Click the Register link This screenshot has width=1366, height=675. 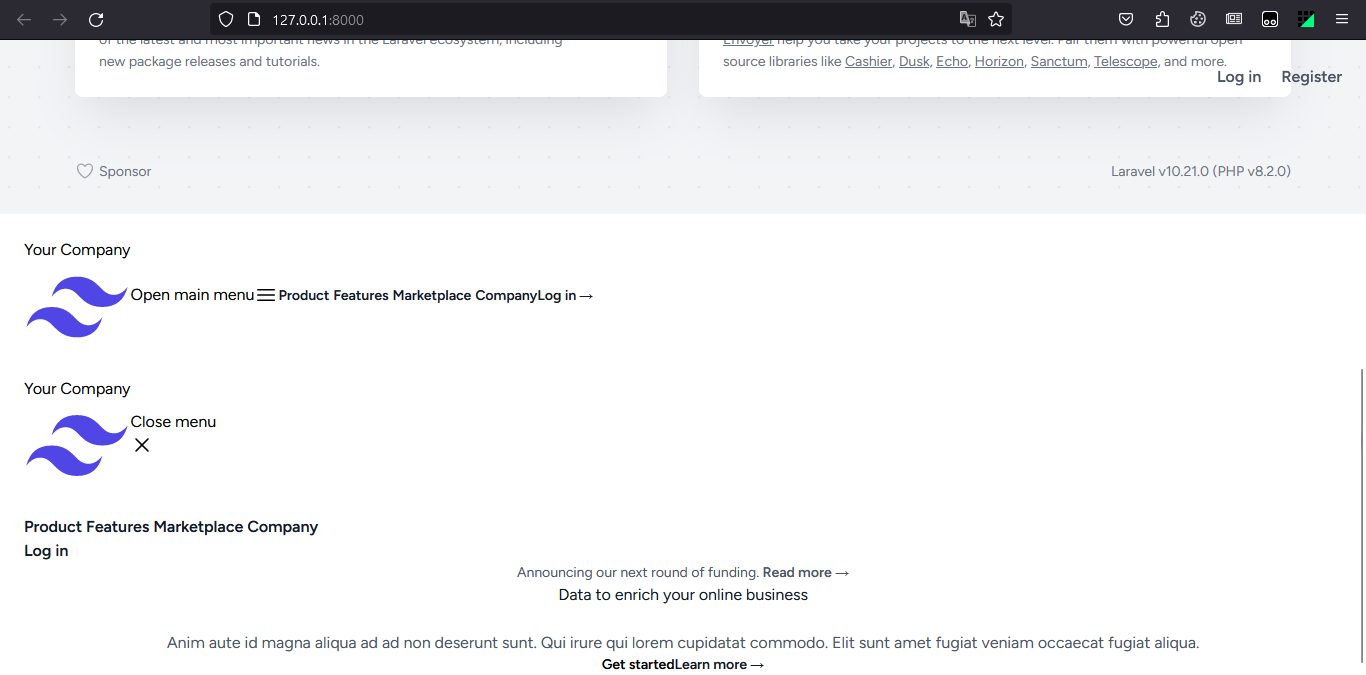pos(1311,77)
